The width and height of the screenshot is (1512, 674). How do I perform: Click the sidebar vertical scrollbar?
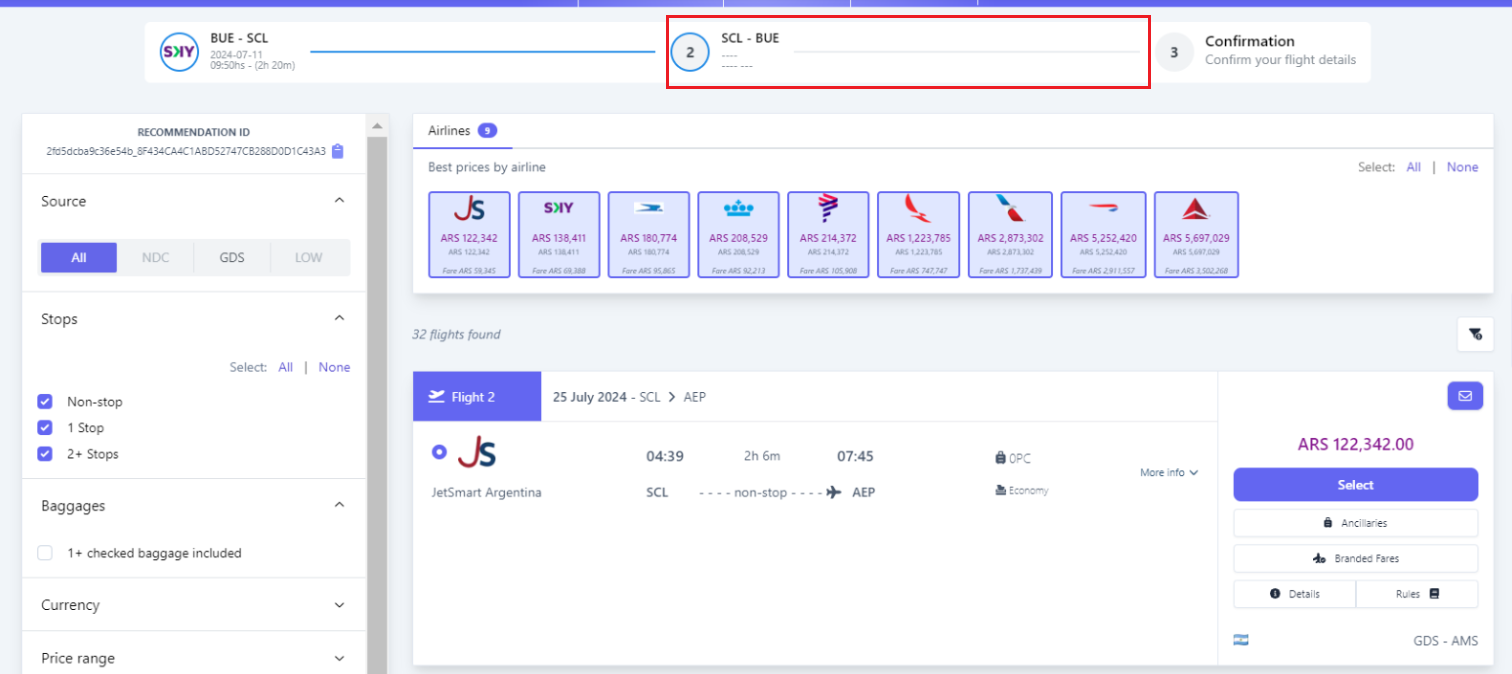pyautogui.click(x=377, y=400)
